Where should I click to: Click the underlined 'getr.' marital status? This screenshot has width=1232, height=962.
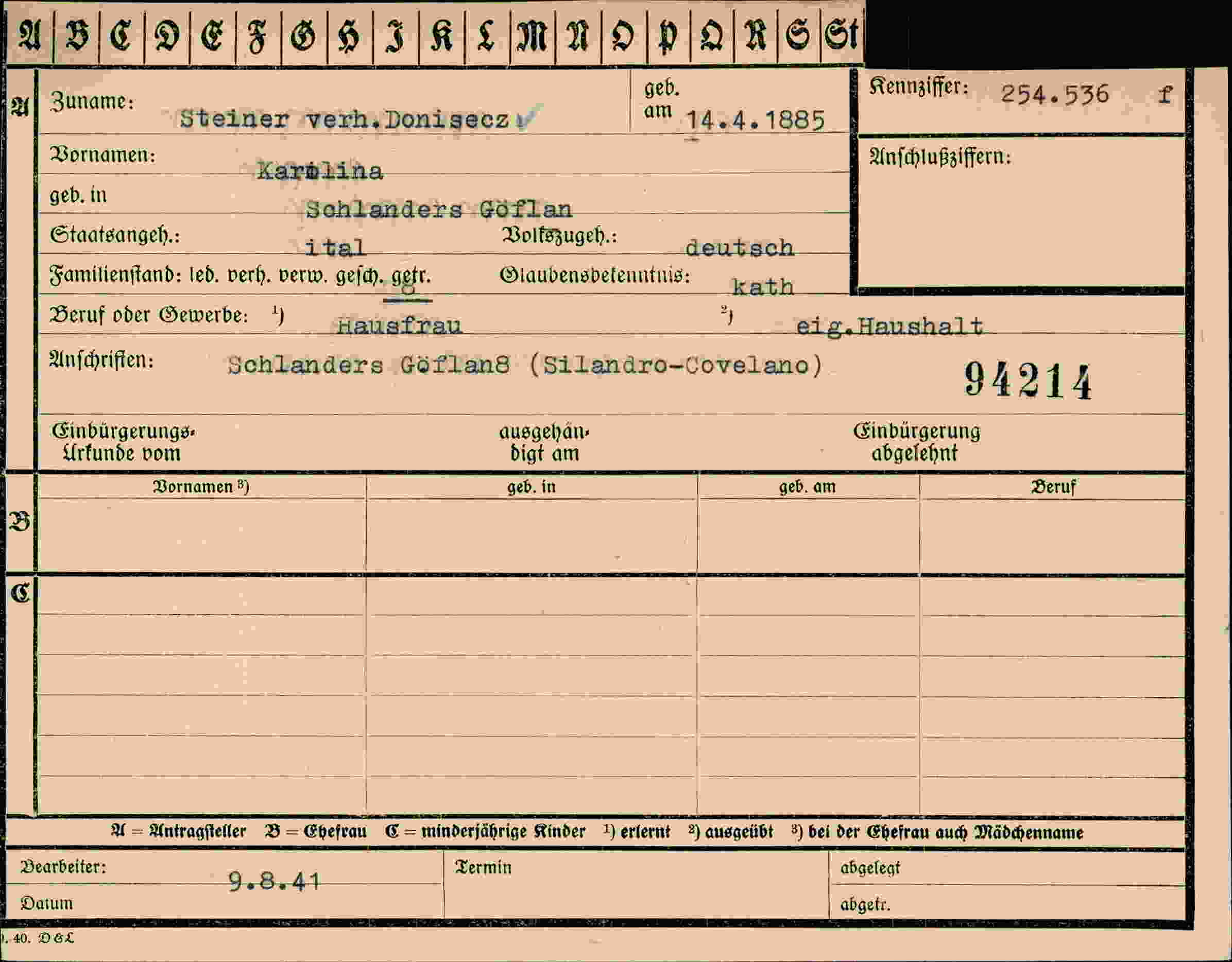410,277
